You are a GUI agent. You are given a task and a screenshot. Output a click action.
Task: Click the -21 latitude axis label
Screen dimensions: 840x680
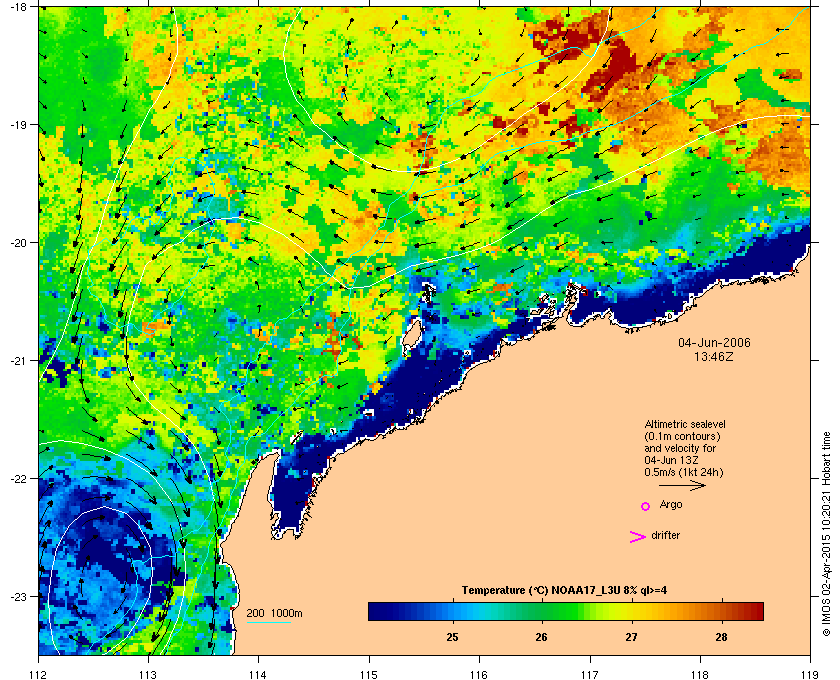click(x=18, y=361)
